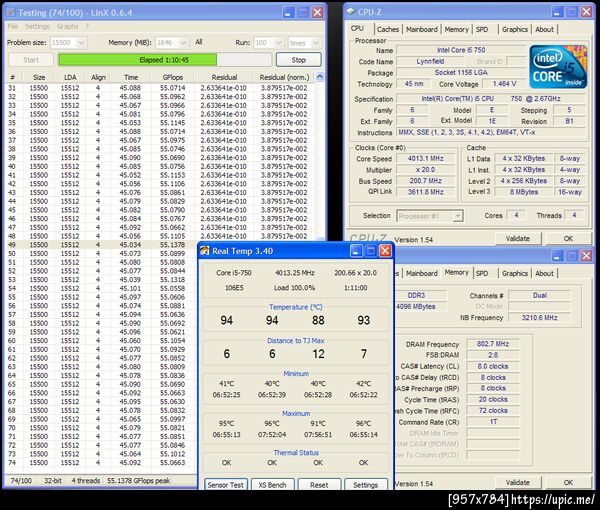This screenshot has height=510, width=600.
Task: Click the Reset button in Real Temp
Action: point(319,485)
